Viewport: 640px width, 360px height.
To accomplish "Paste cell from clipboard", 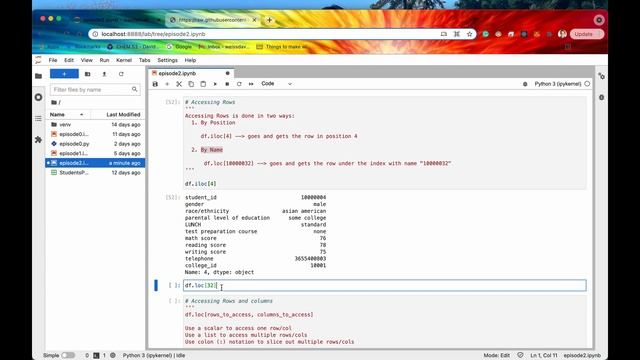I will click(x=203, y=84).
